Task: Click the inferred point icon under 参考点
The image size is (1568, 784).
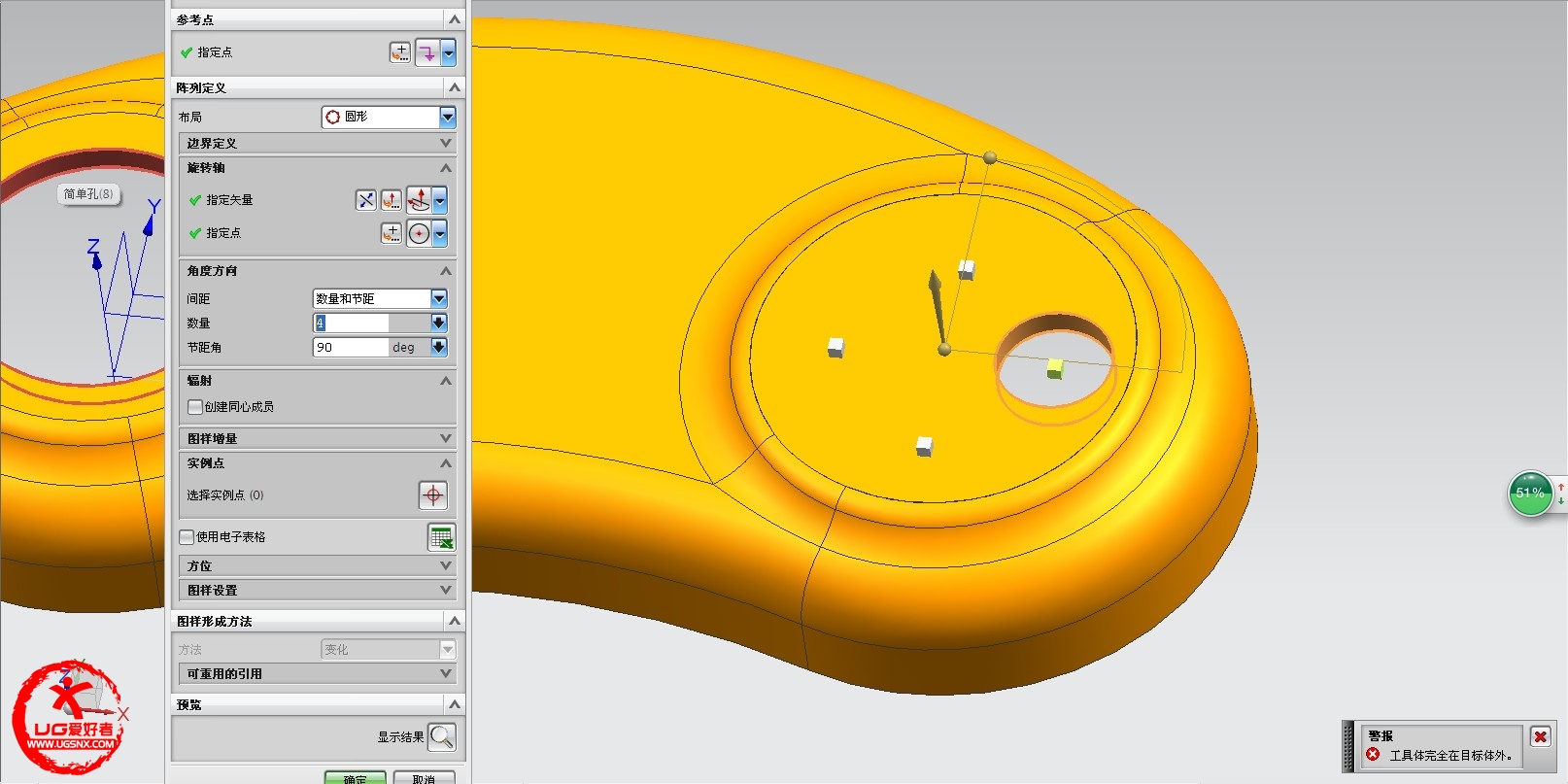Action: pyautogui.click(x=427, y=52)
